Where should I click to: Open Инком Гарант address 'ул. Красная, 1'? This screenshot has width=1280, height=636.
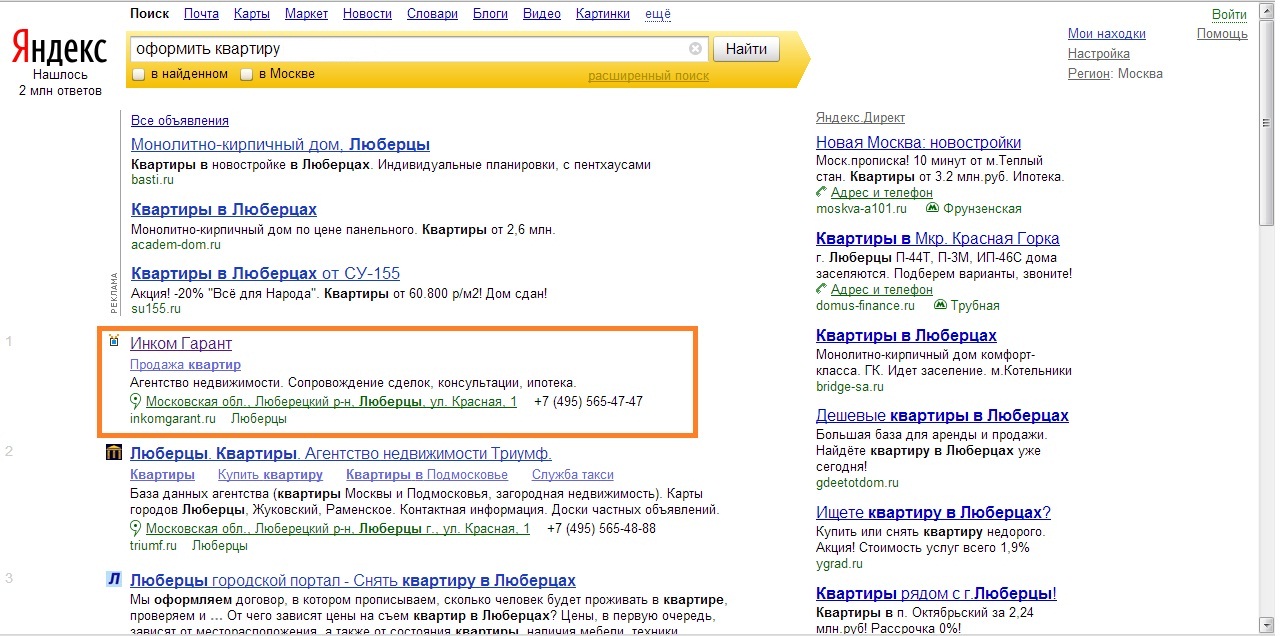[331, 402]
